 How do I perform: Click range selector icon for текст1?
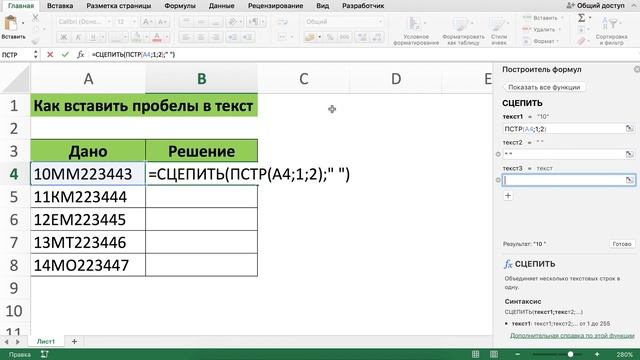pos(629,129)
